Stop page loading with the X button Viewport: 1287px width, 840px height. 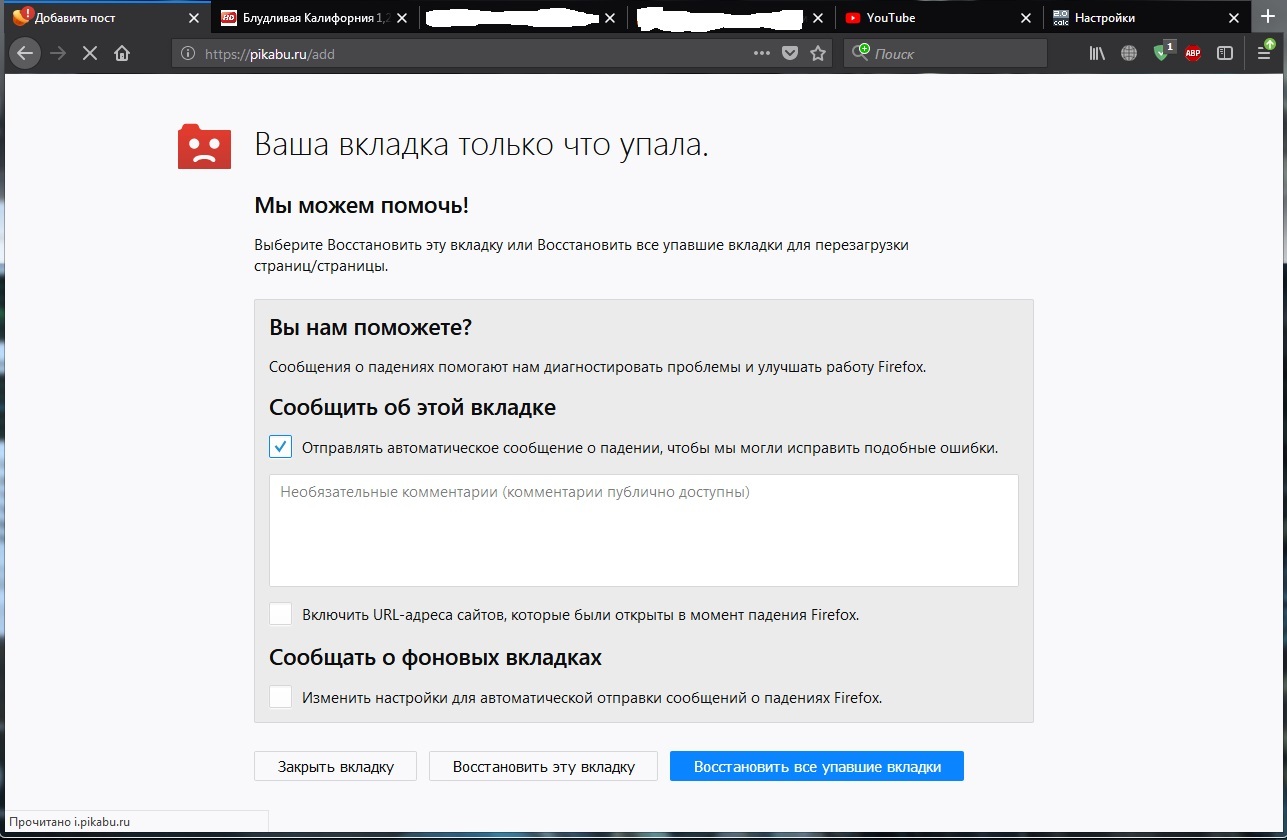tap(90, 54)
